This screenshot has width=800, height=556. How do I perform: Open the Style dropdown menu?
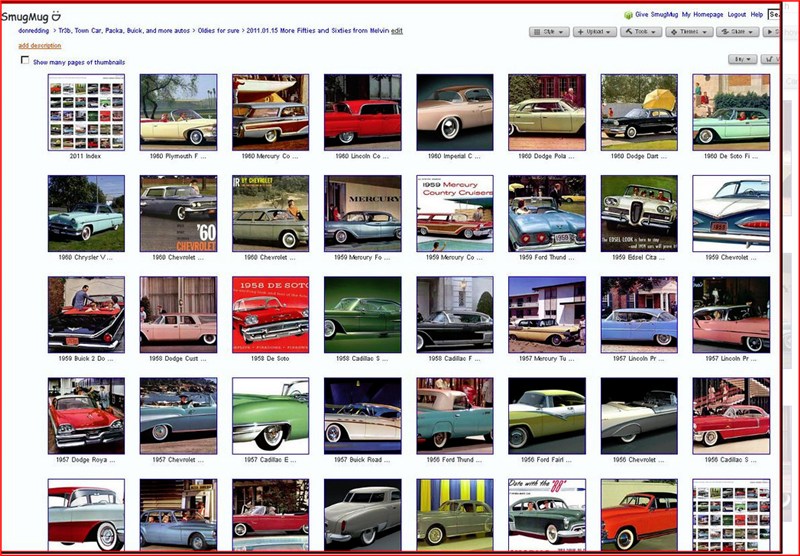(549, 32)
